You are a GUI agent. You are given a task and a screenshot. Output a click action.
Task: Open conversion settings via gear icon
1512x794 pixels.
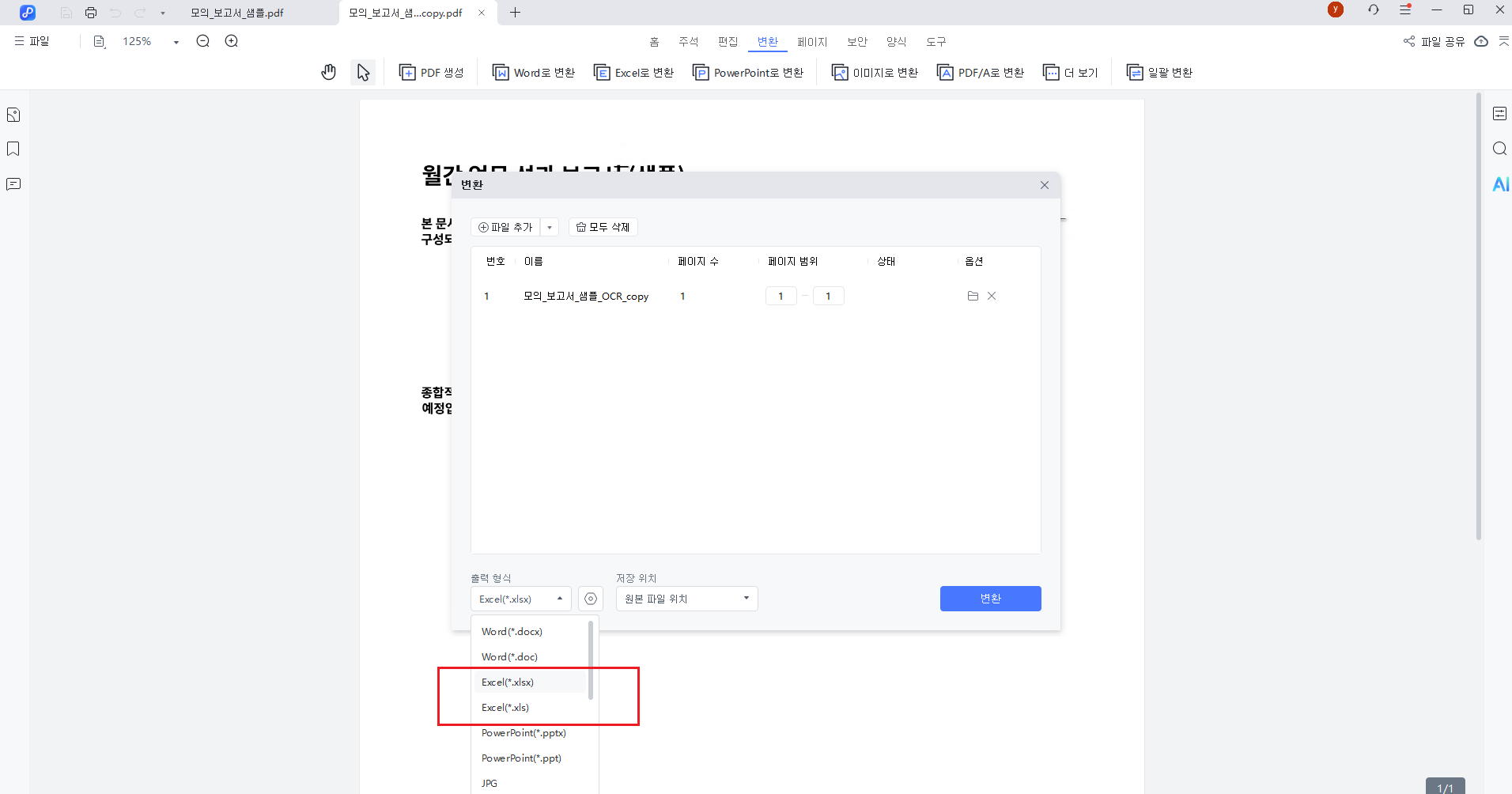[590, 599]
